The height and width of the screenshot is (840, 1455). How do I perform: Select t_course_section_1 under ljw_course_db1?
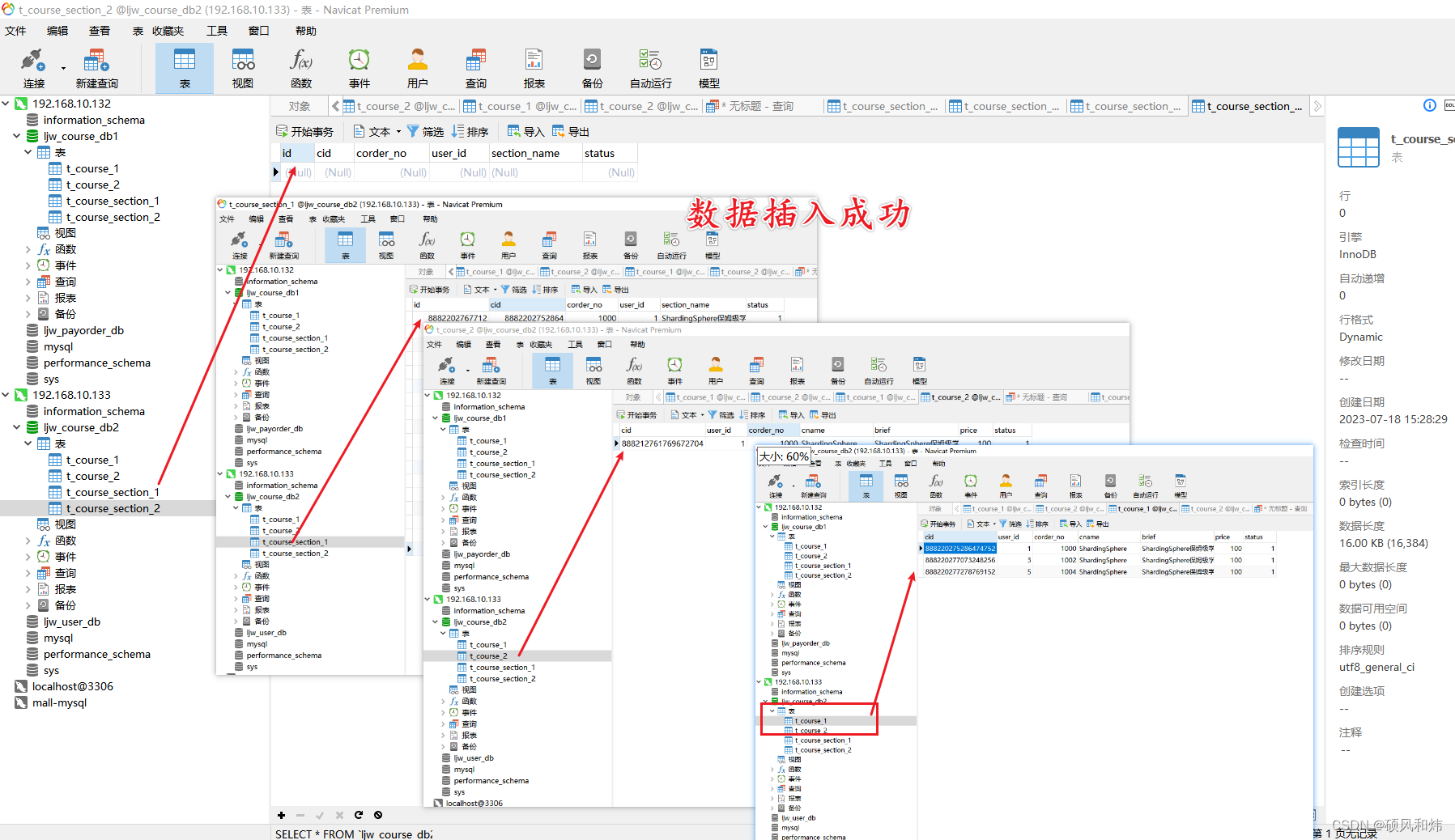point(113,201)
